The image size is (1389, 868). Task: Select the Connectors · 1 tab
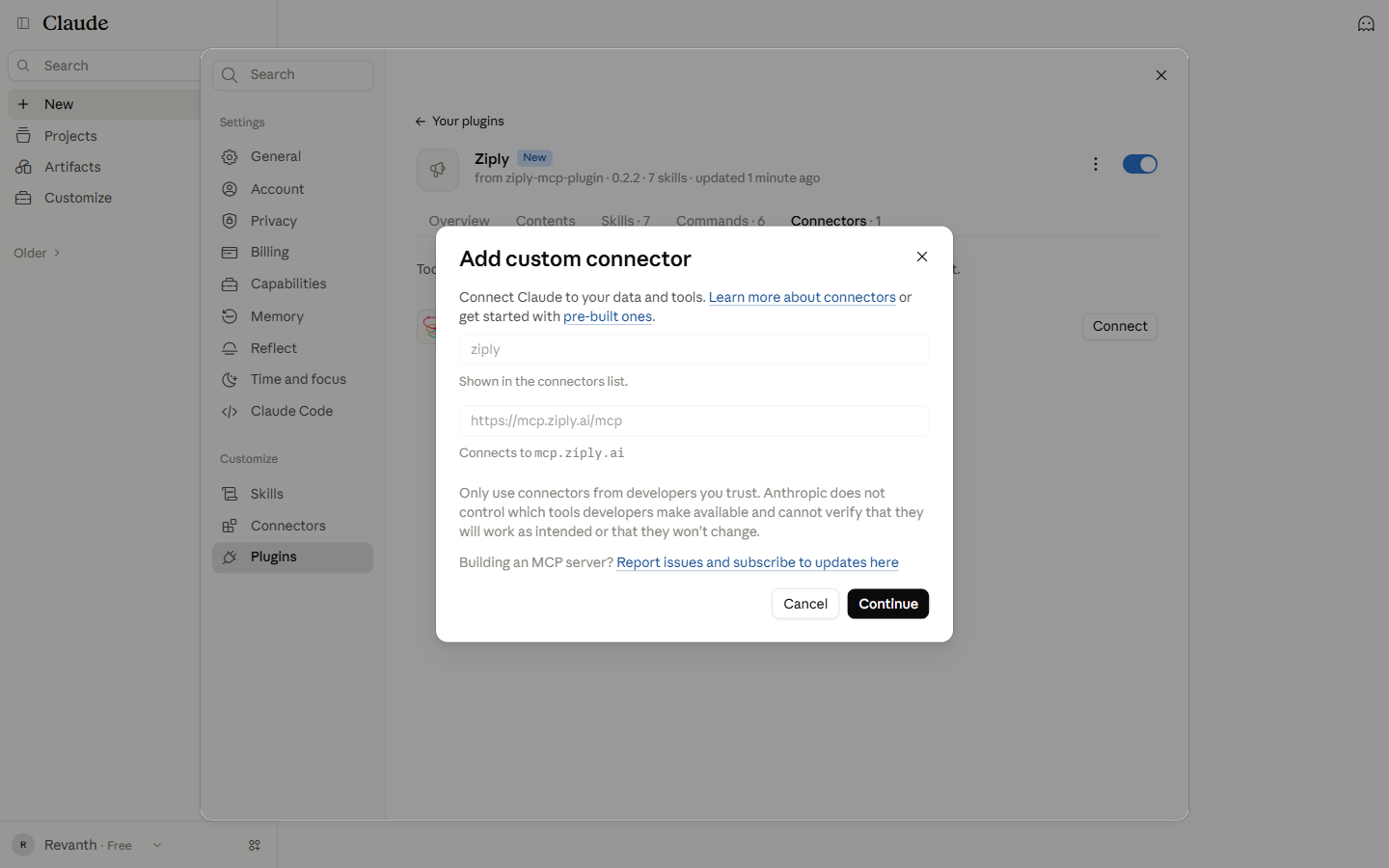[836, 221]
